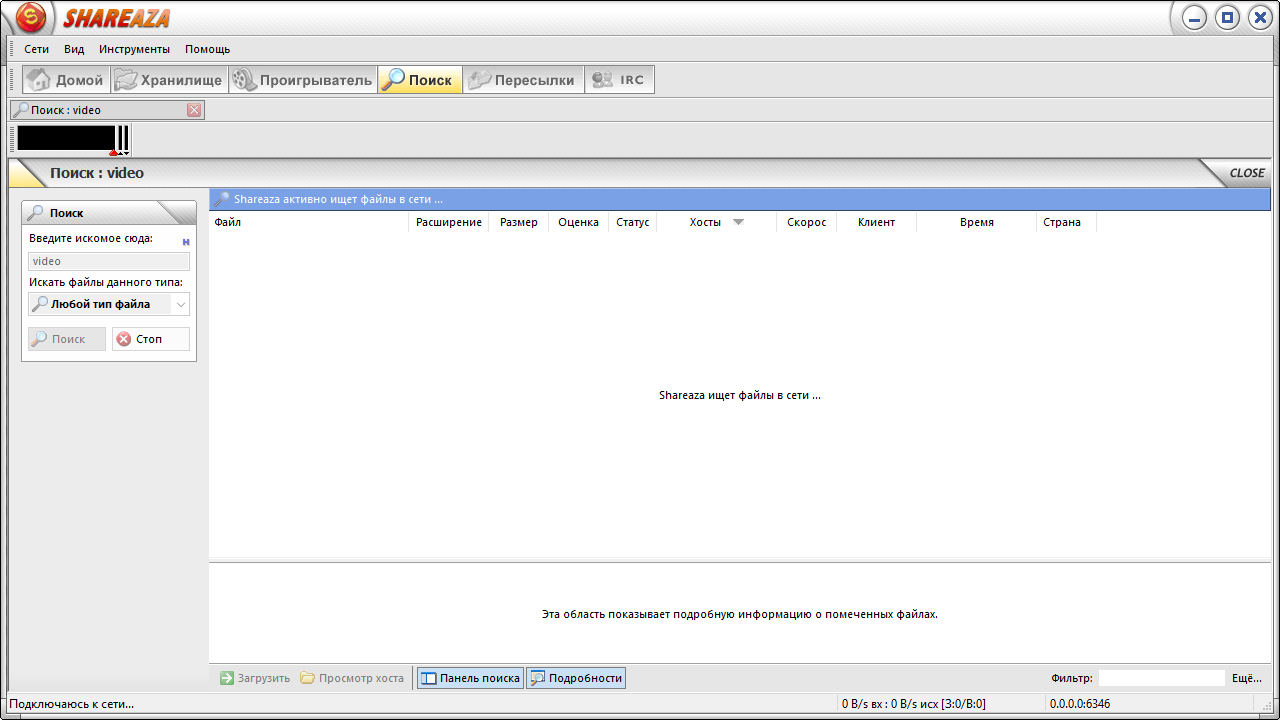Click the small blue icon beside 'Введите искомое сюда'

coord(186,242)
